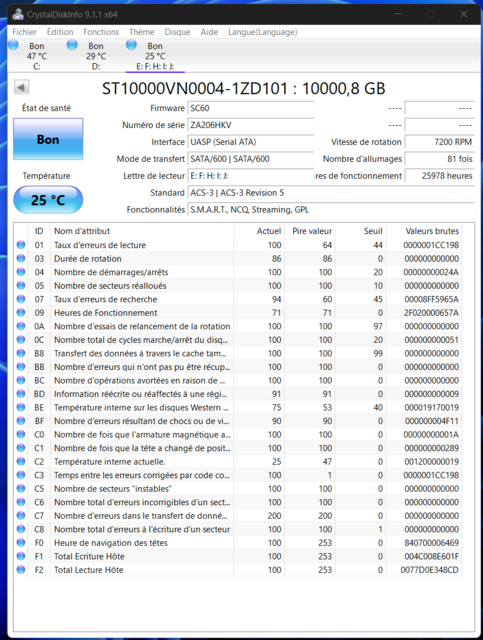Screen dimensions: 483x640
Task: Select disk C: status orb at 47 °C
Action: 13,45
